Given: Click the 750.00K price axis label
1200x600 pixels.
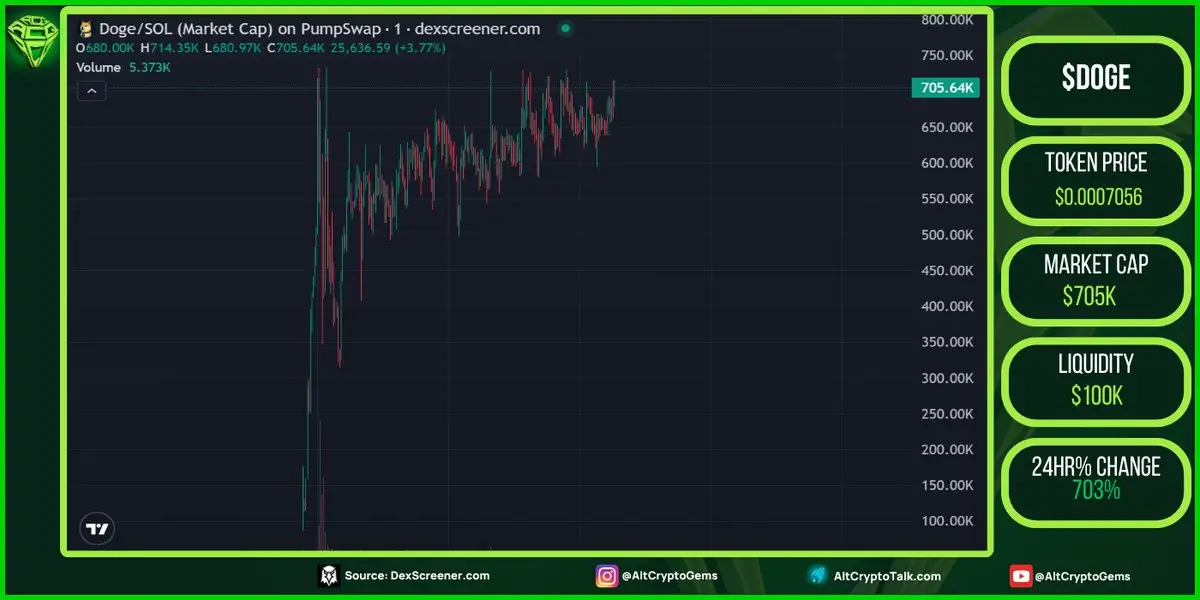Looking at the screenshot, I should (946, 56).
